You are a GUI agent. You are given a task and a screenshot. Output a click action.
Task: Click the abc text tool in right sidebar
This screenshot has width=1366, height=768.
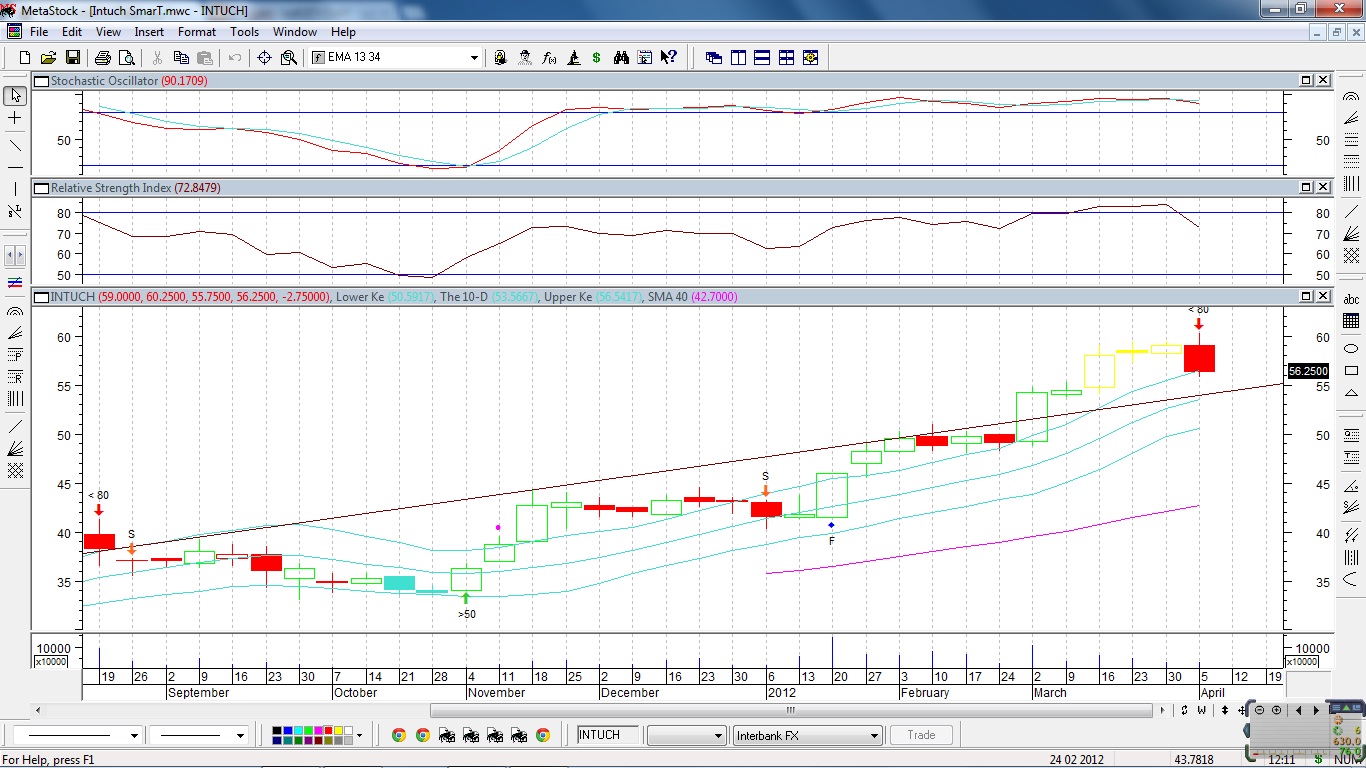pyautogui.click(x=1351, y=299)
